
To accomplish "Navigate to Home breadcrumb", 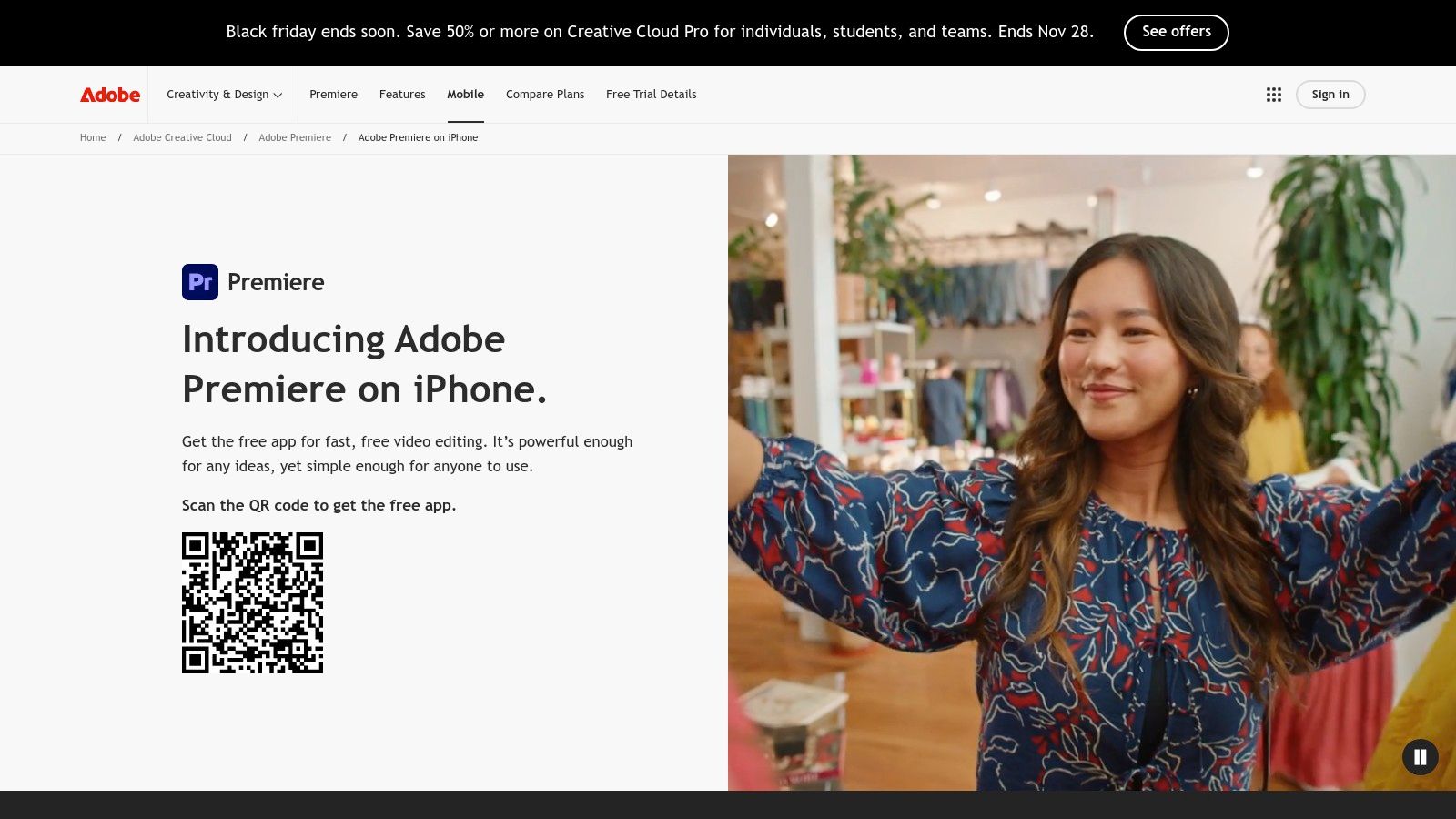I will pyautogui.click(x=92, y=137).
